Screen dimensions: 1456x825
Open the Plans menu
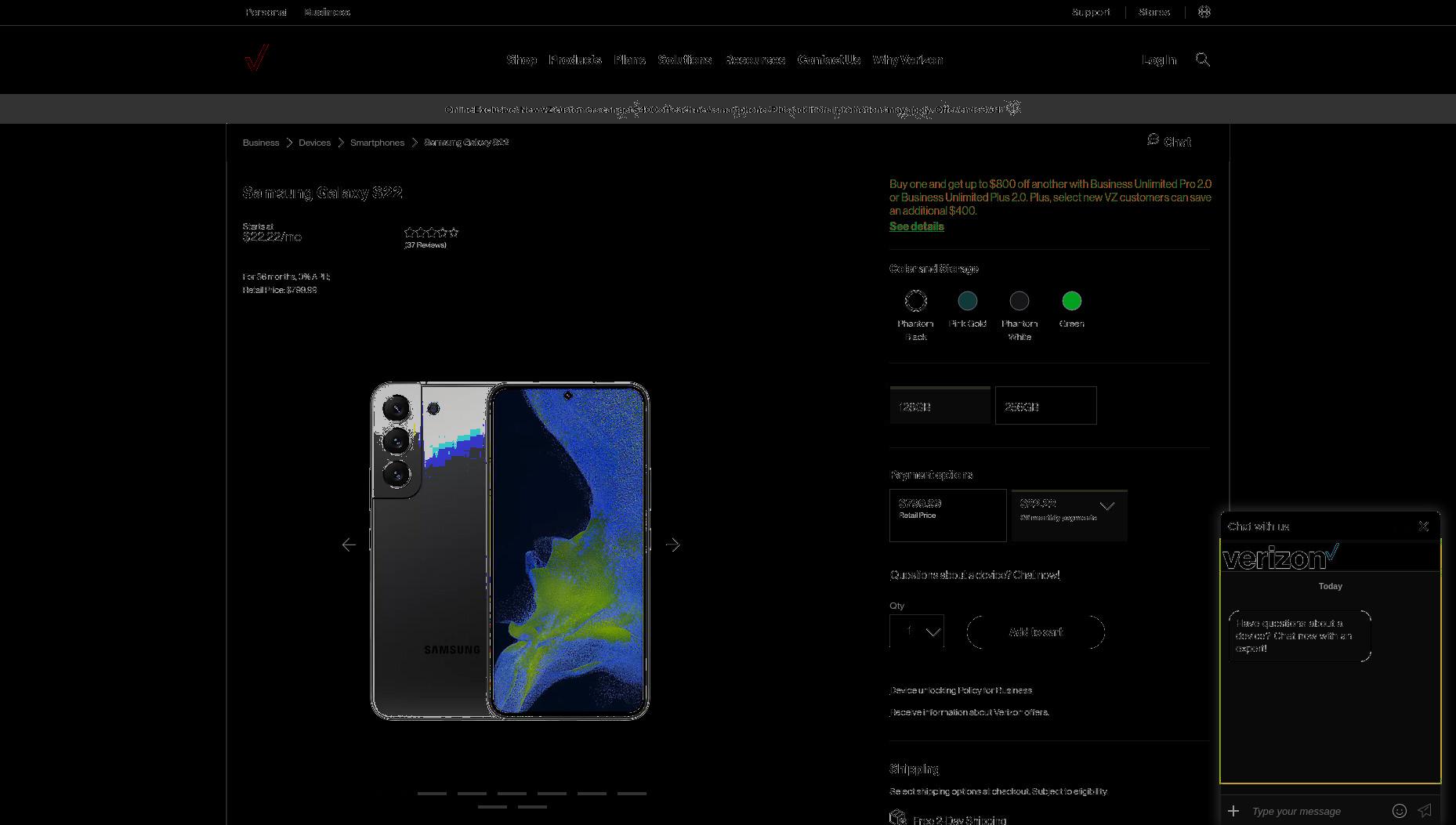click(x=629, y=60)
